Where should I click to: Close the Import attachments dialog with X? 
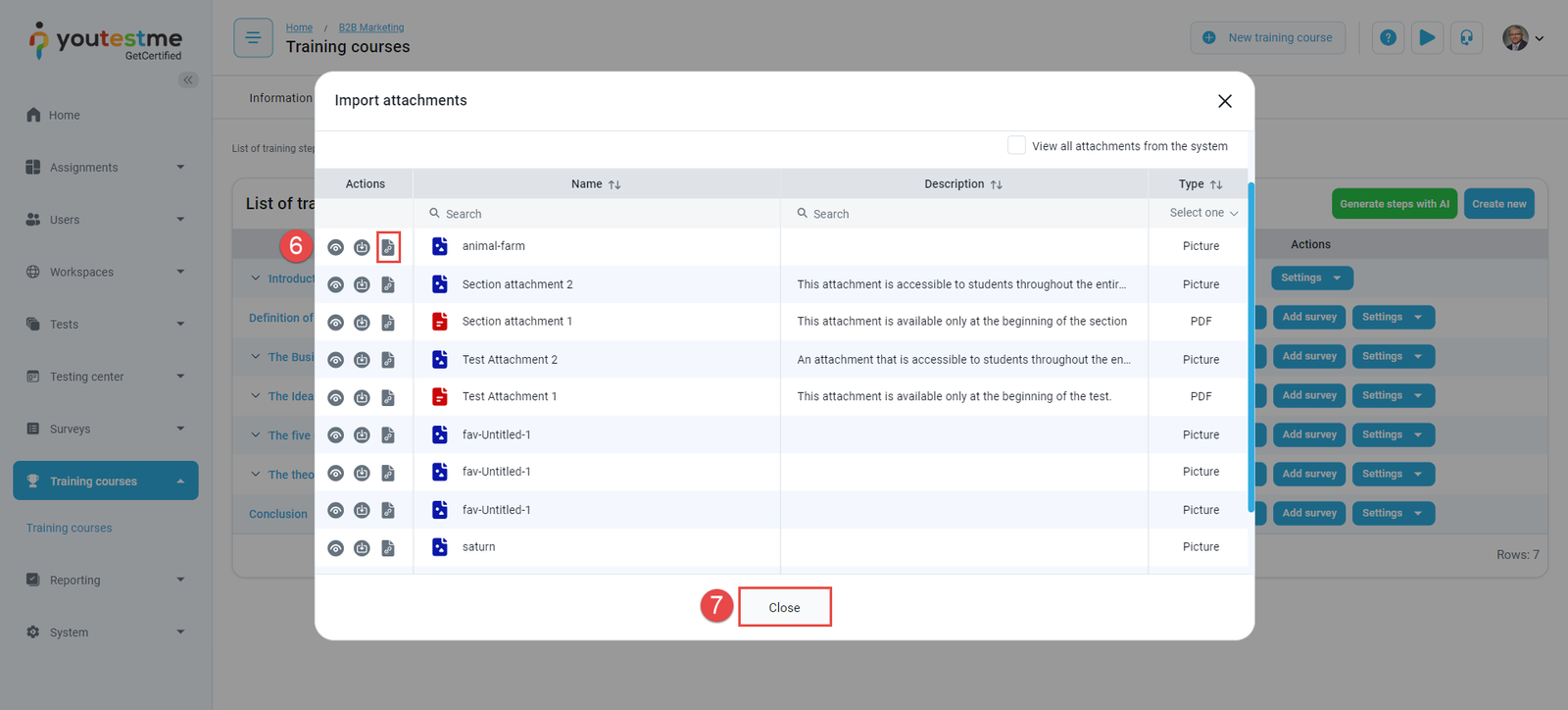click(x=1224, y=101)
